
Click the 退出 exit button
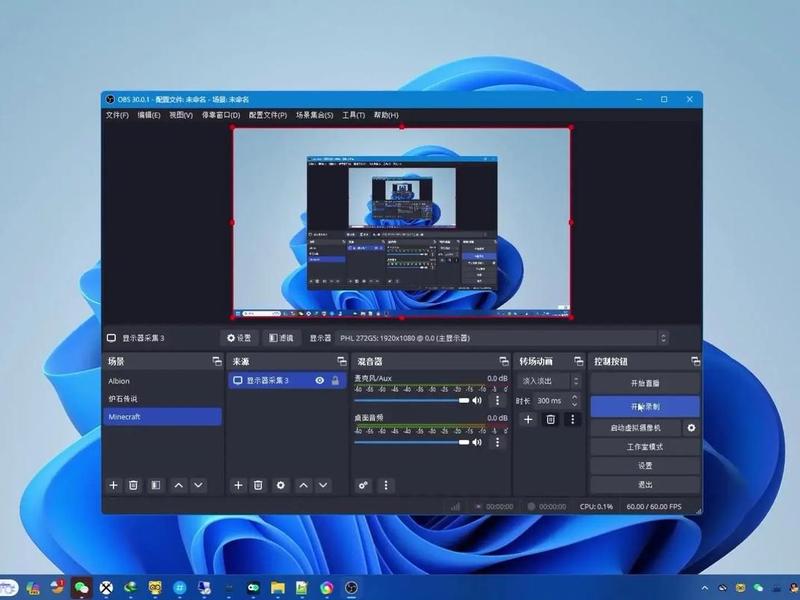(x=645, y=485)
